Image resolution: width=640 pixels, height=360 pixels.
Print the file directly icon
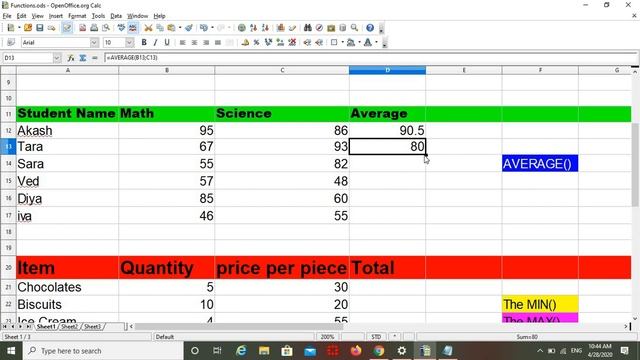[94, 28]
